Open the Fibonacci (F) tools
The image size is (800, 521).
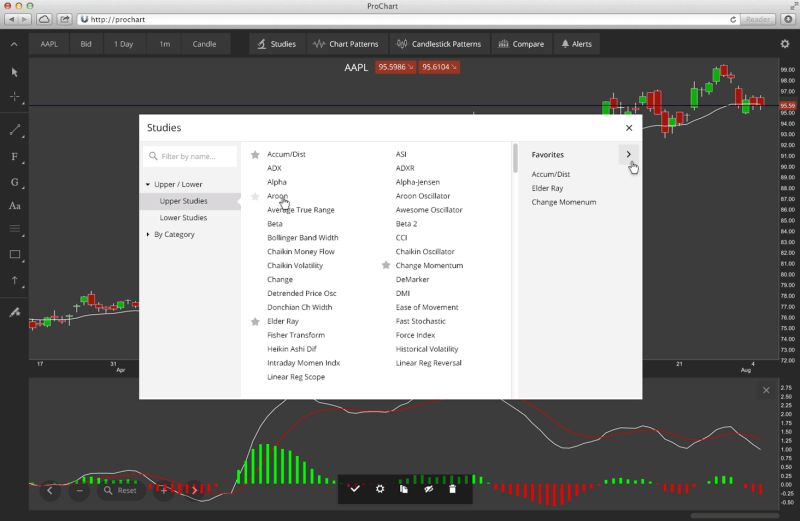click(14, 157)
